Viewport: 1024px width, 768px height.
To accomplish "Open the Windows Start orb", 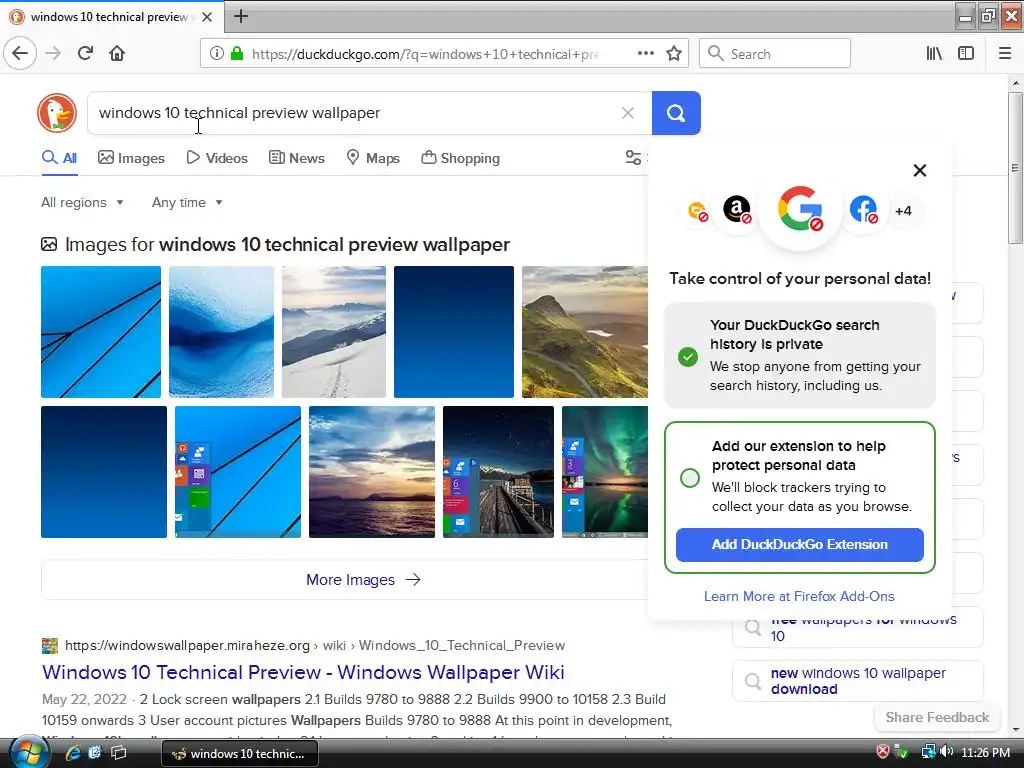I will point(29,752).
